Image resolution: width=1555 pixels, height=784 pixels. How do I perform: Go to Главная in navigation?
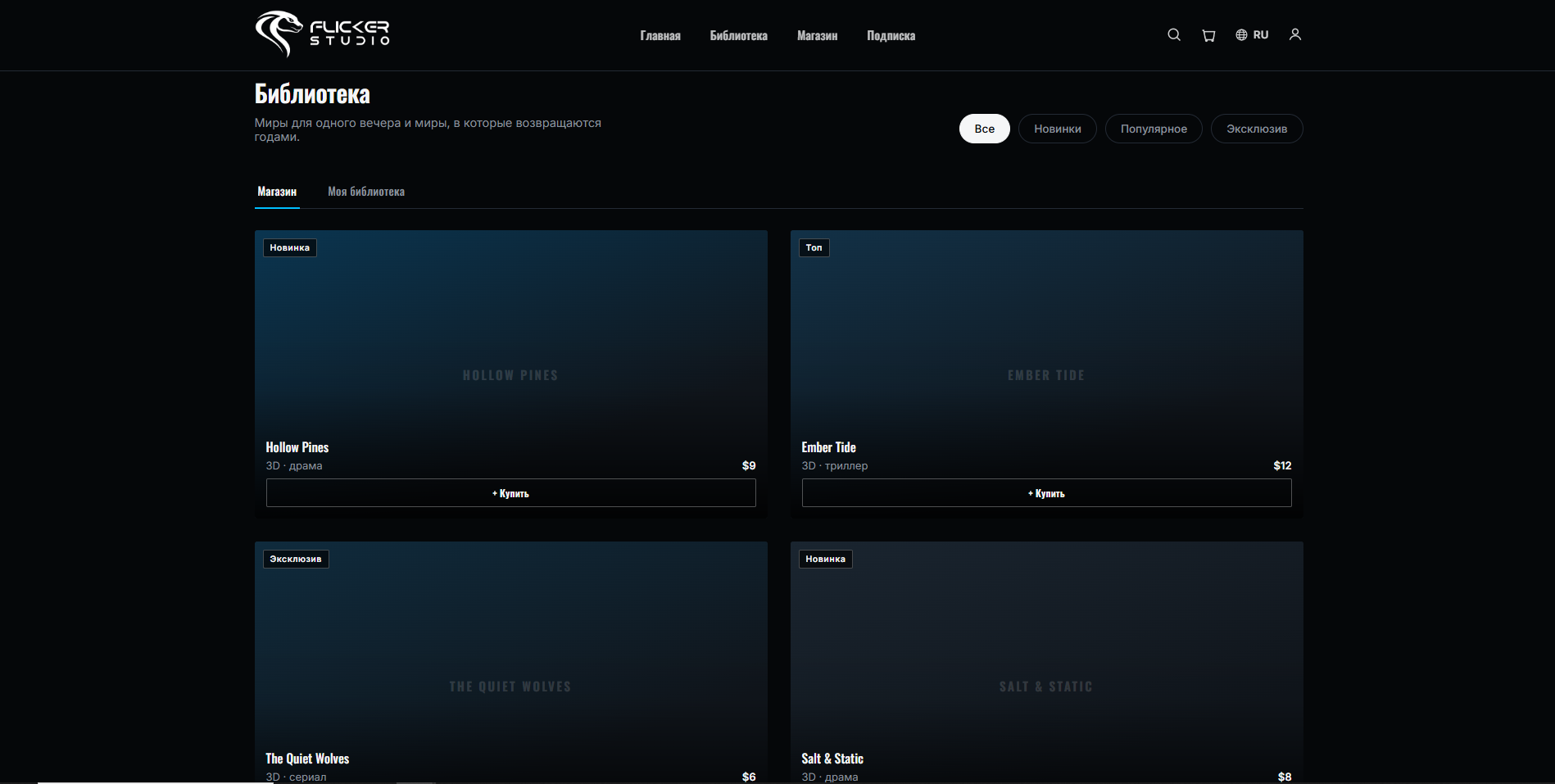pos(660,35)
